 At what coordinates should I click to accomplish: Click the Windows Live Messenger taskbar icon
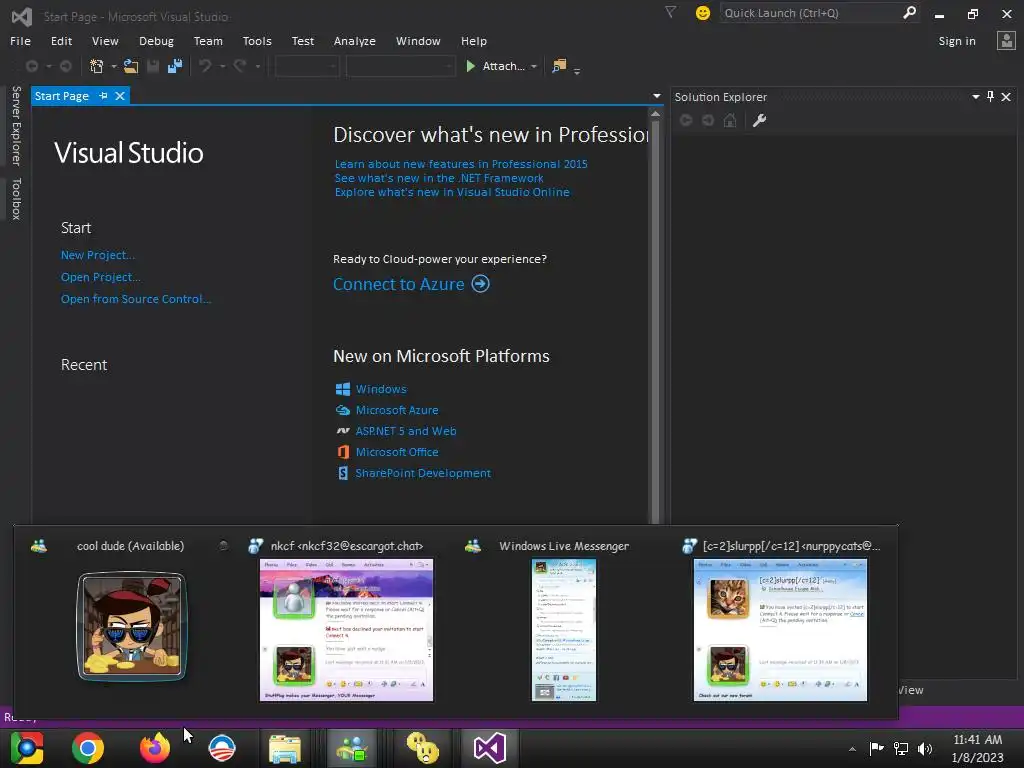click(x=352, y=748)
